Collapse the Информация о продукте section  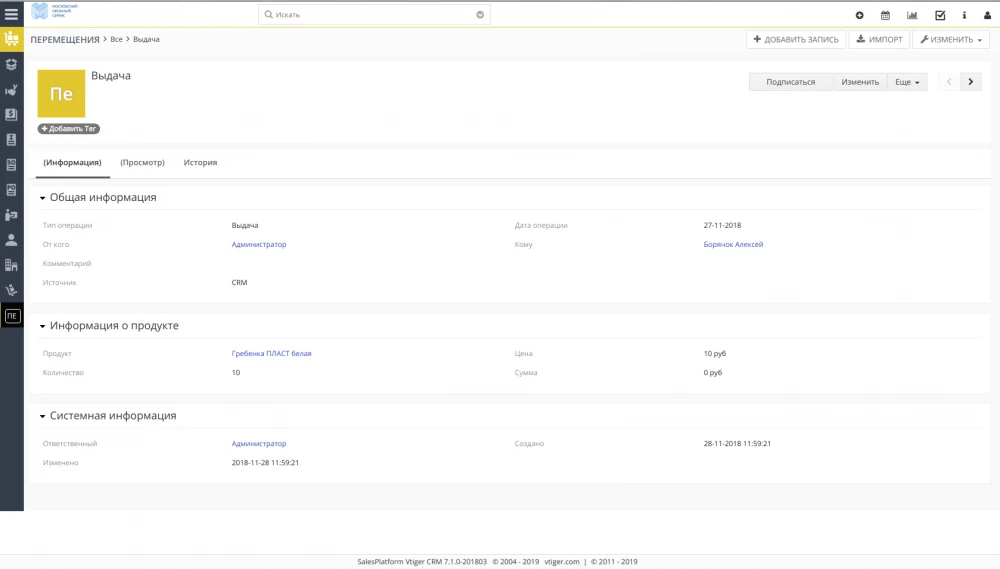(x=43, y=326)
